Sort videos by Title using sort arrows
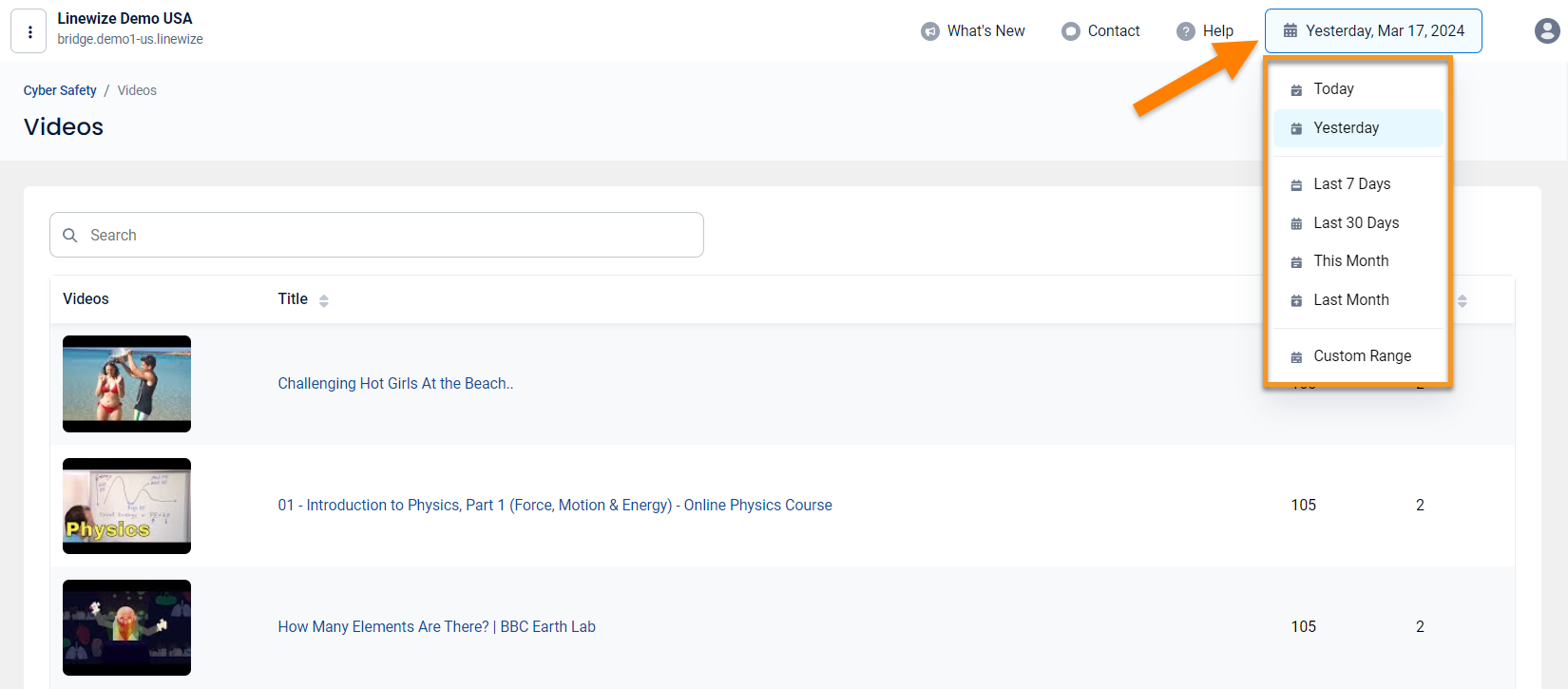1568x689 pixels. [x=324, y=300]
